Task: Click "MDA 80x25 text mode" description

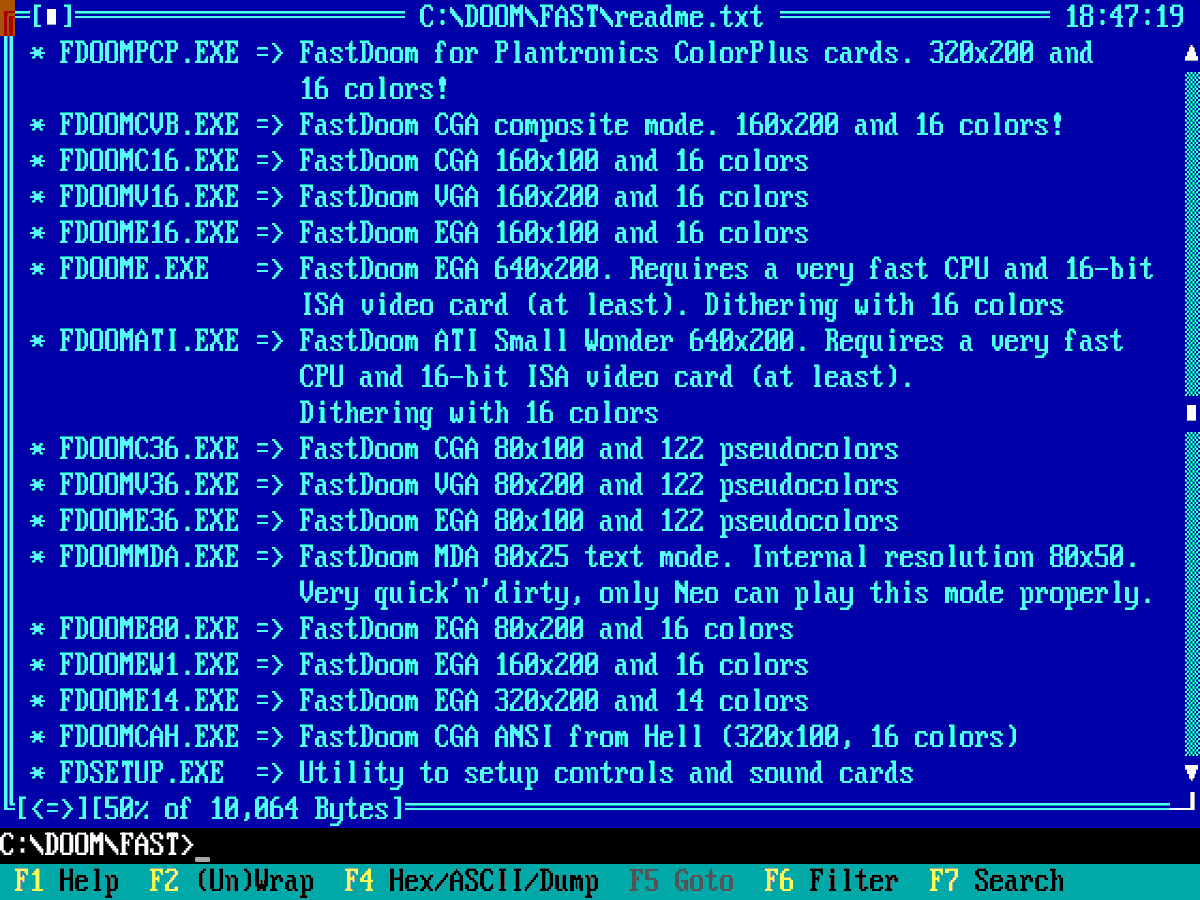Action: pos(584,556)
